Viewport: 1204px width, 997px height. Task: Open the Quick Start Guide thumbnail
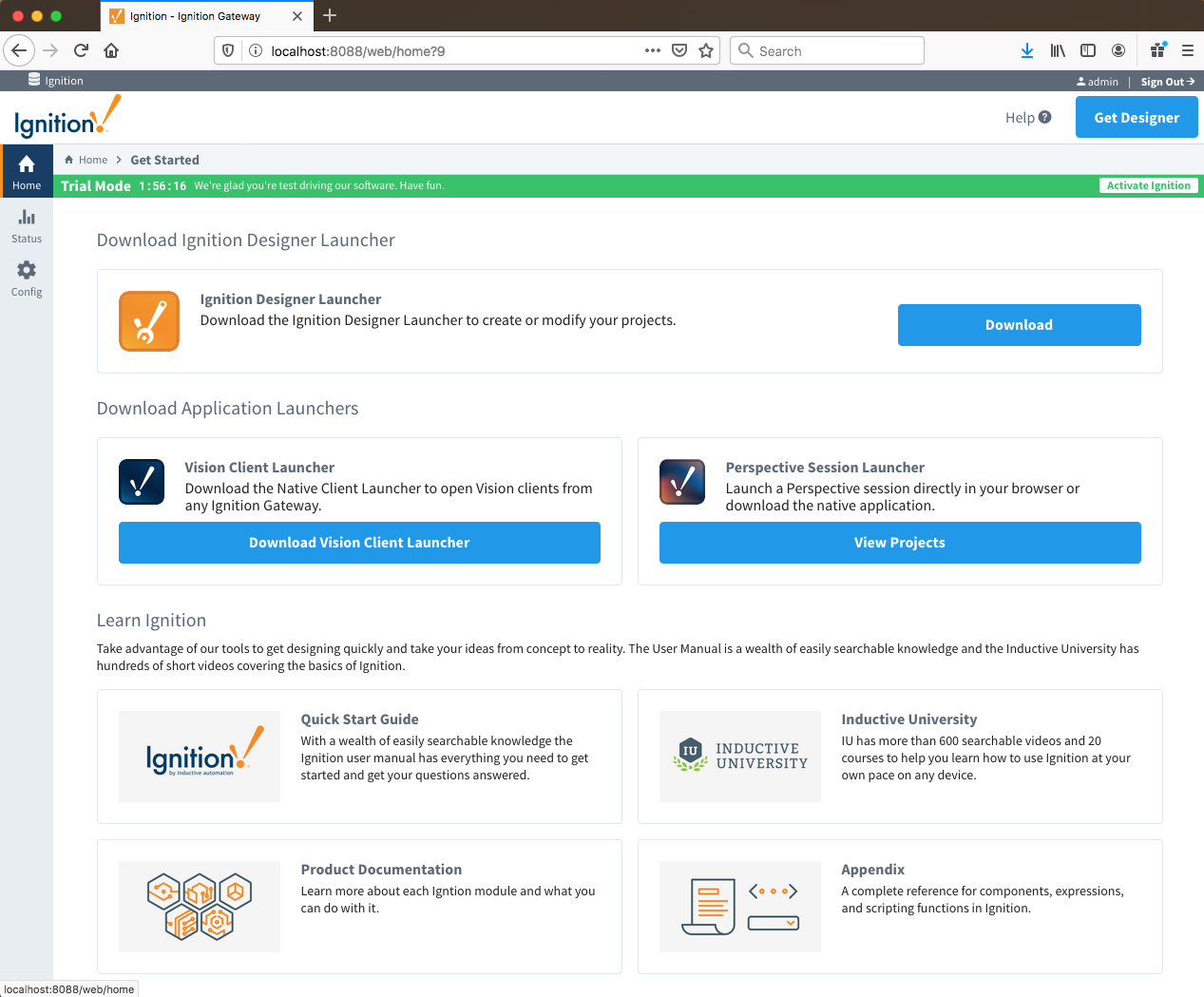point(200,757)
